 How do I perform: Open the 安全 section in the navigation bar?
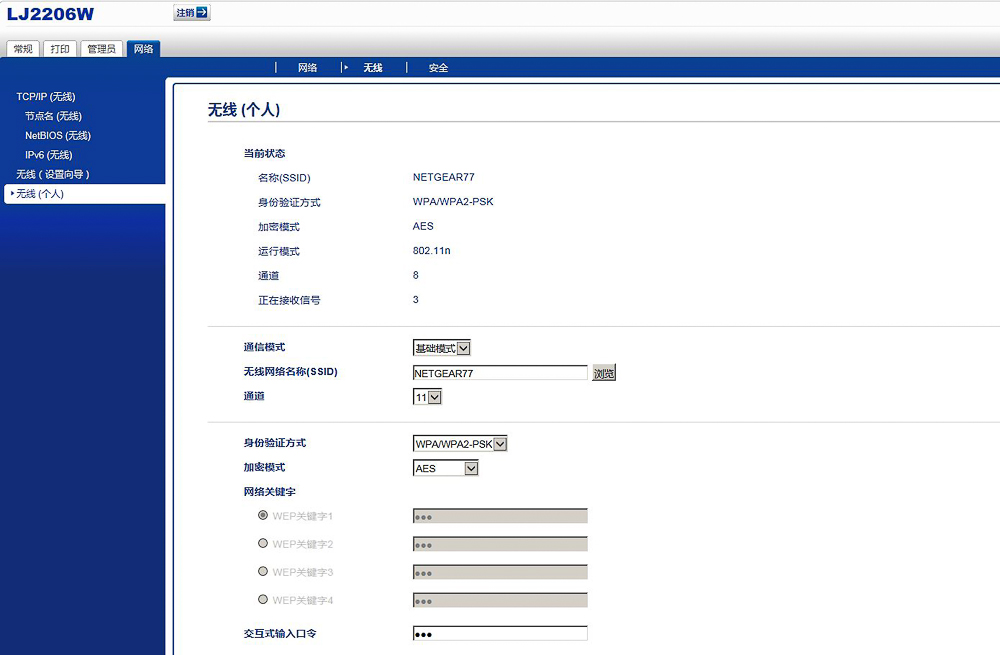click(x=437, y=67)
